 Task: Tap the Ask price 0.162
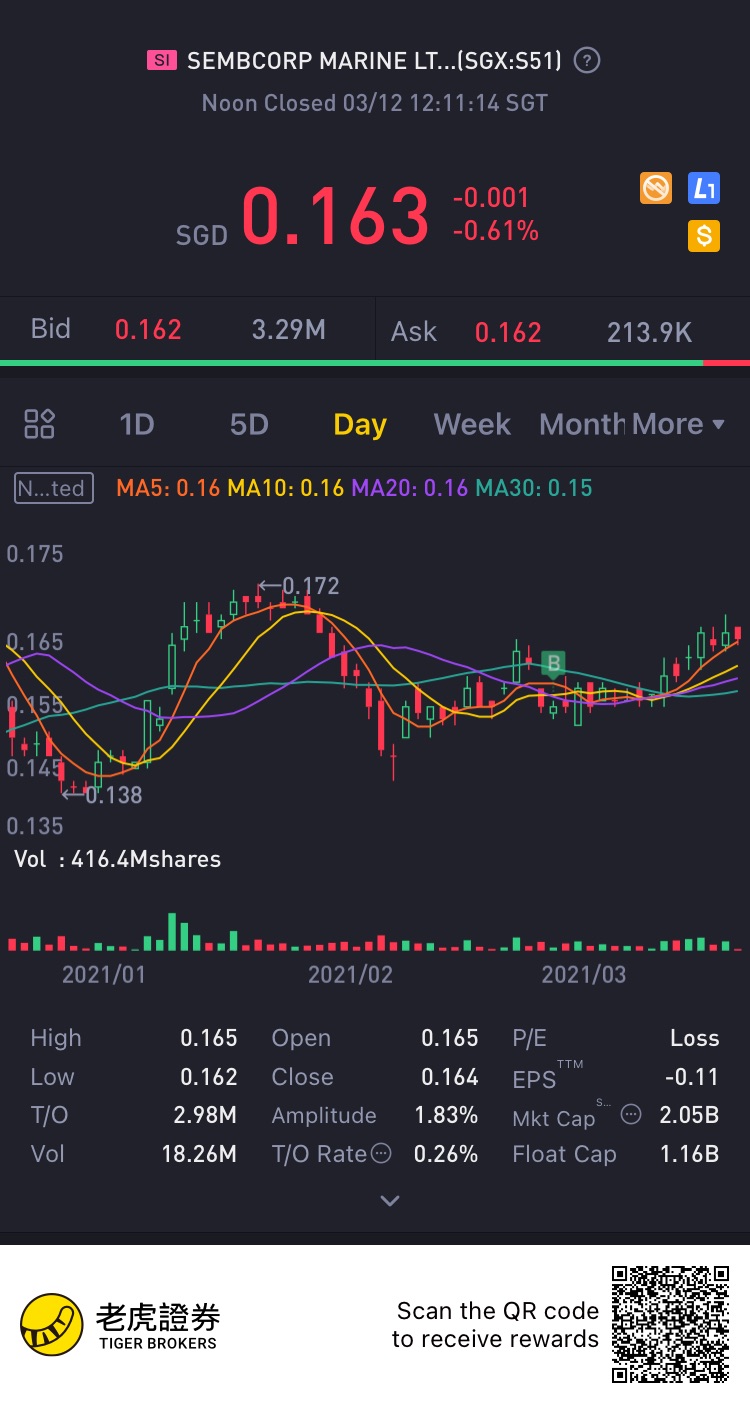click(x=508, y=332)
